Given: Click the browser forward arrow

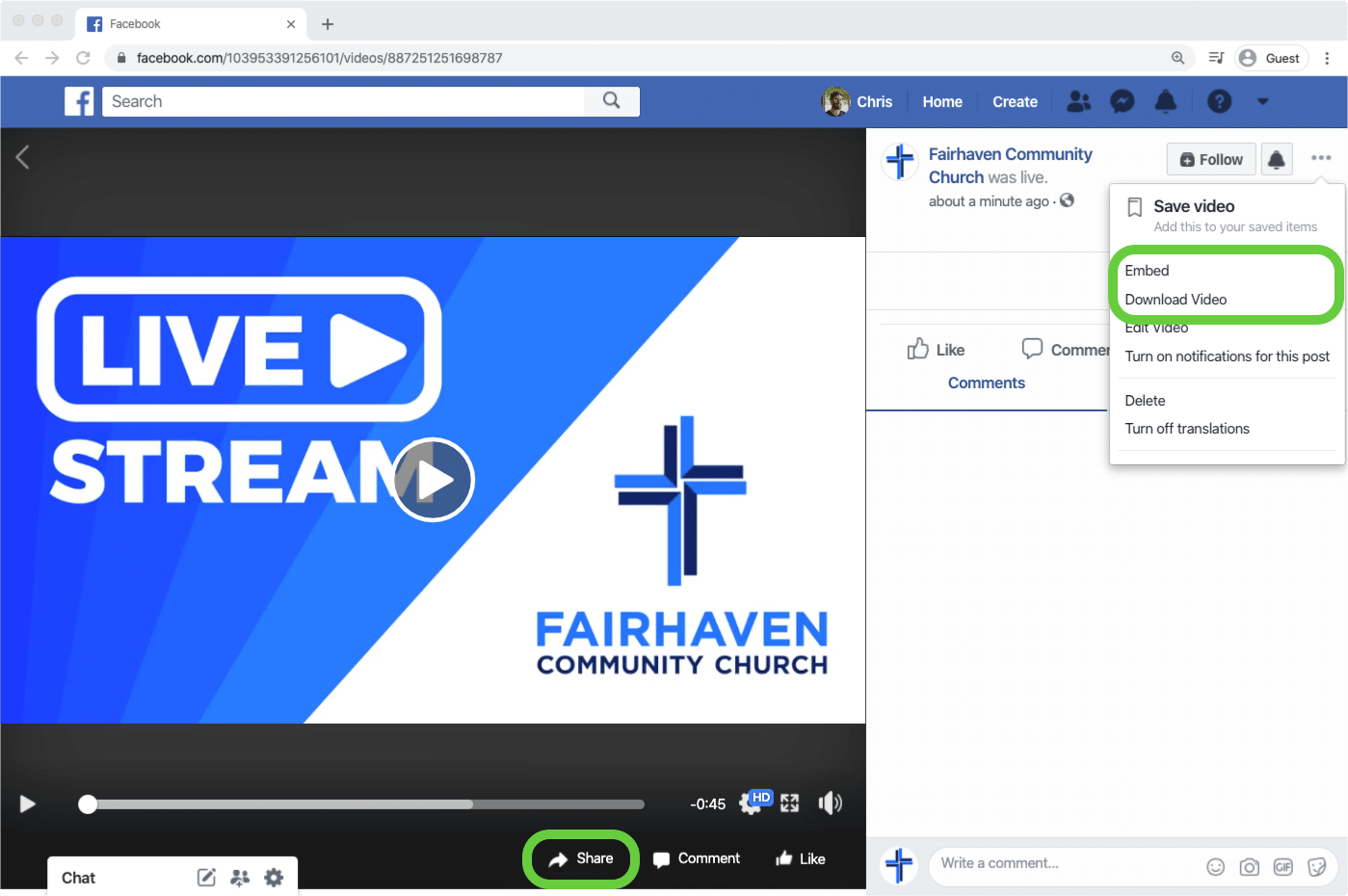Looking at the screenshot, I should pyautogui.click(x=52, y=58).
